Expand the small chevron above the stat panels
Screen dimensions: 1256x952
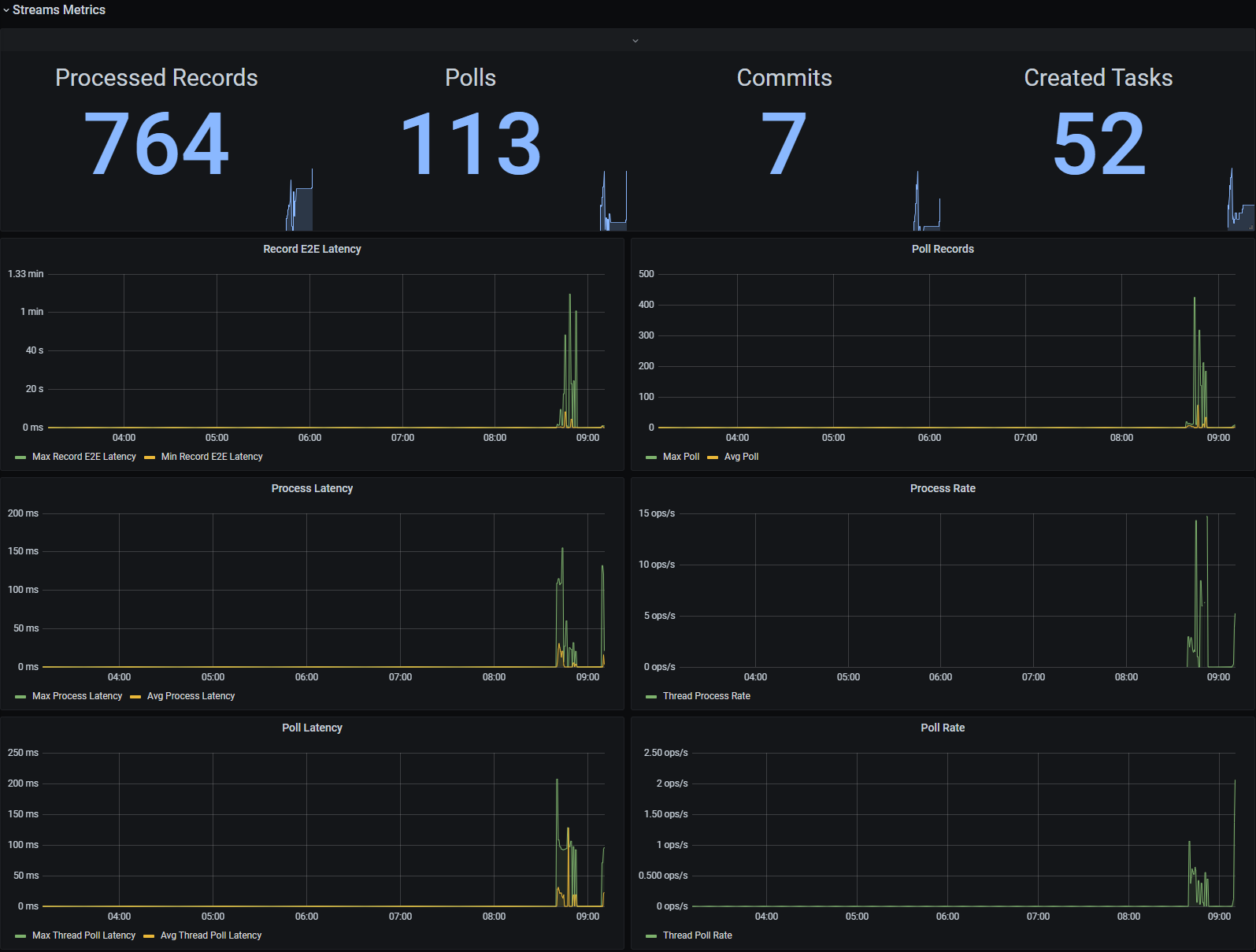(635, 41)
